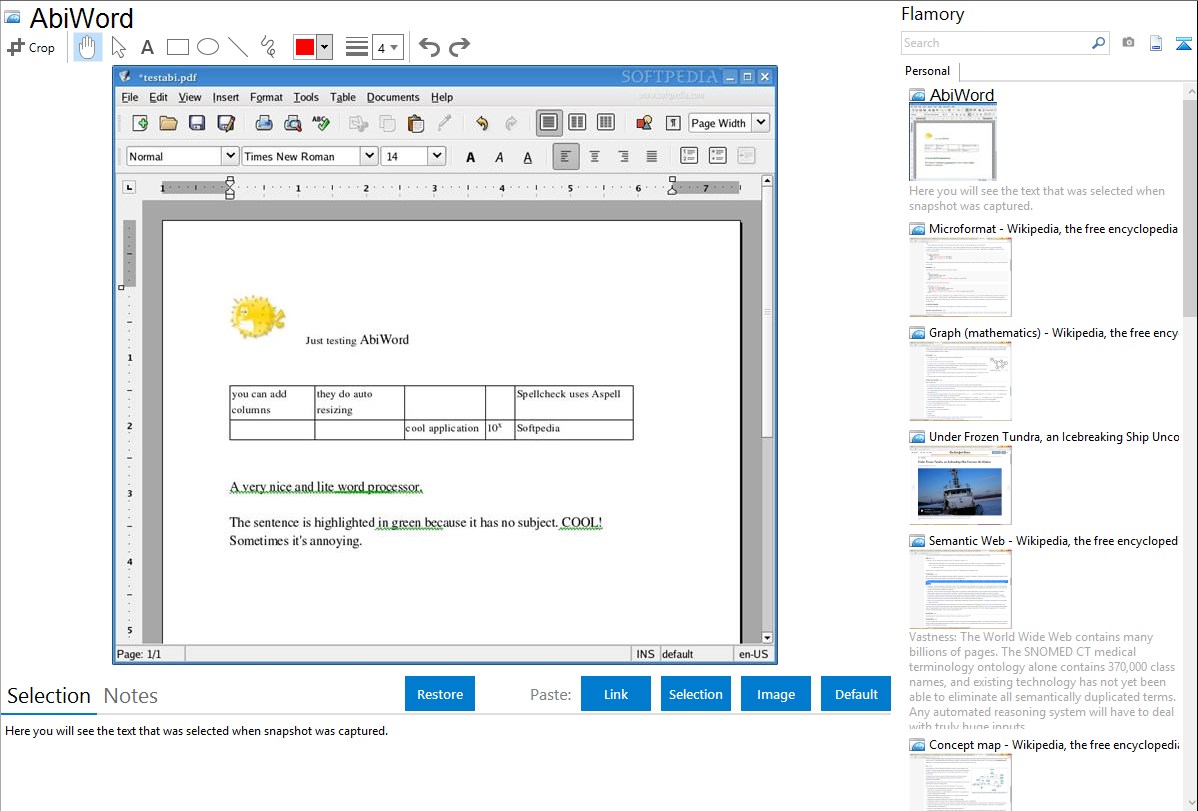Open the AbiWord snapshot title link
The image size is (1198, 811).
[x=961, y=95]
